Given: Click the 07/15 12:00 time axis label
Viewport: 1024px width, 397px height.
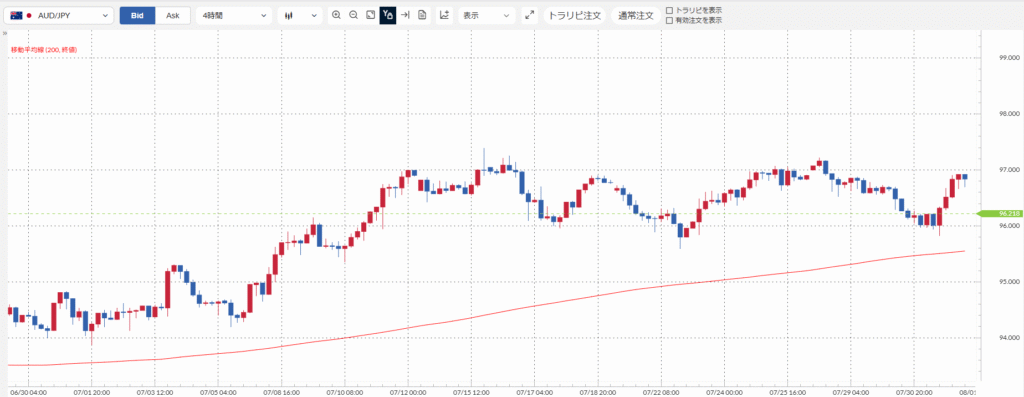Looking at the screenshot, I should 472,392.
